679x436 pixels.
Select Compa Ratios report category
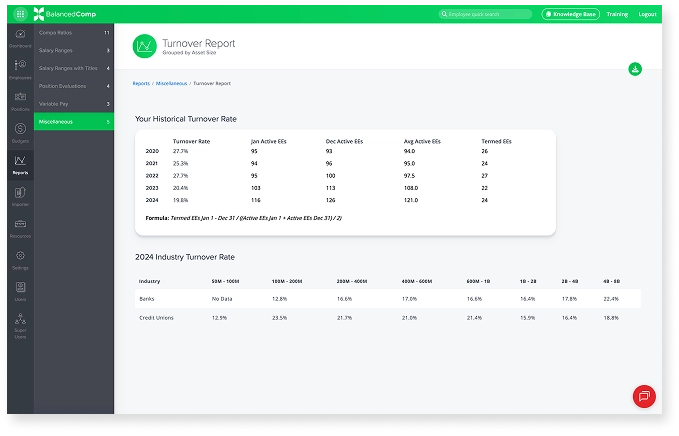point(73,33)
